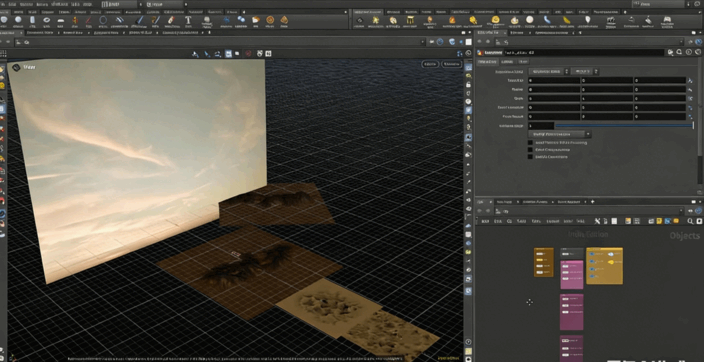Image resolution: width=704 pixels, height=362 pixels.
Task: Toggle Enable Constraints checkbox
Action: (530, 157)
